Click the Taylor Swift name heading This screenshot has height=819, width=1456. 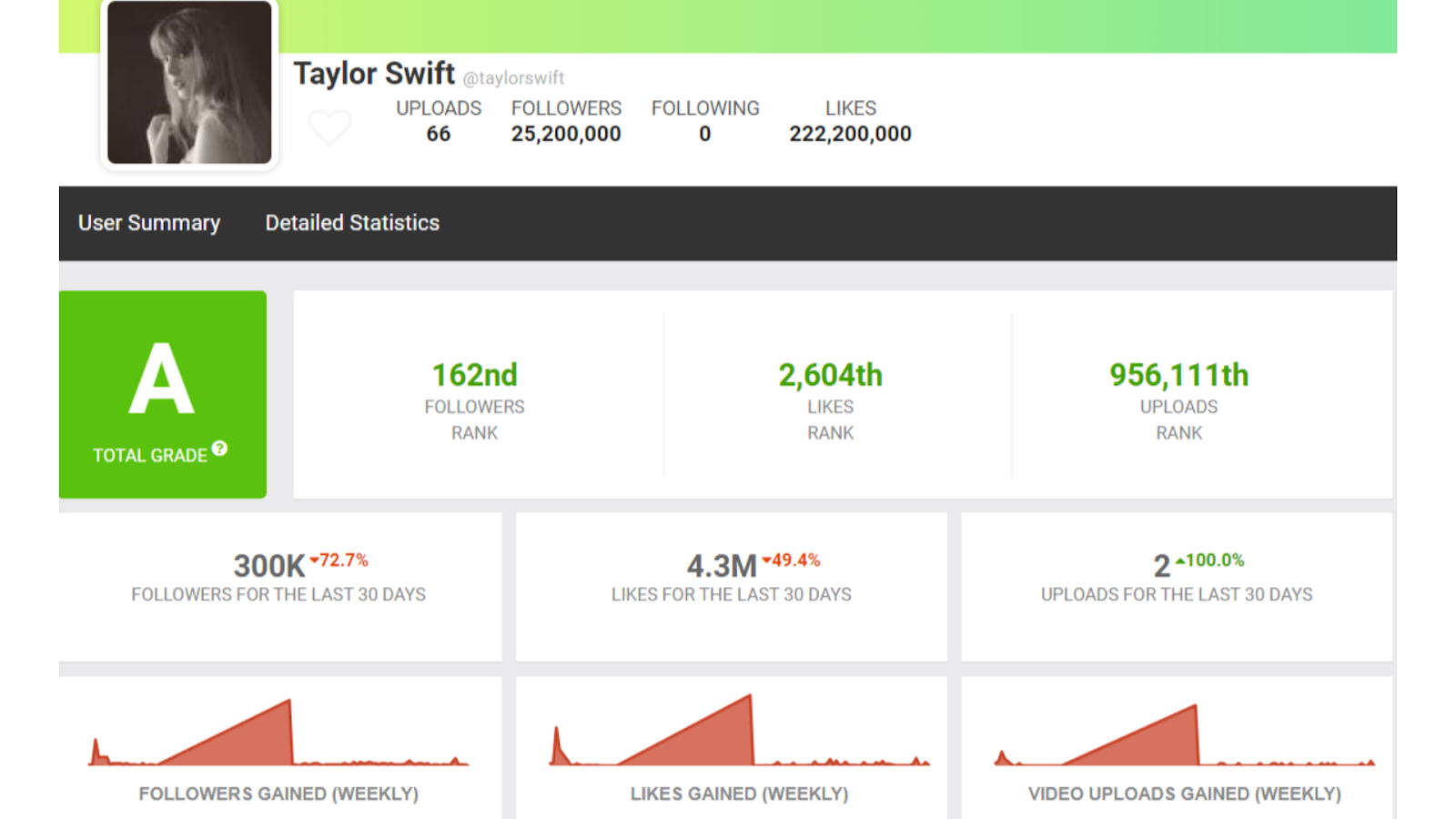coord(374,74)
